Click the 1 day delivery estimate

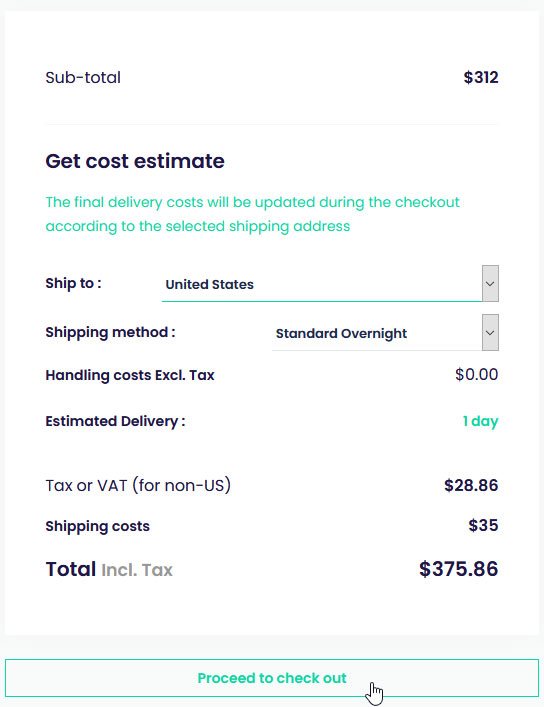480,421
